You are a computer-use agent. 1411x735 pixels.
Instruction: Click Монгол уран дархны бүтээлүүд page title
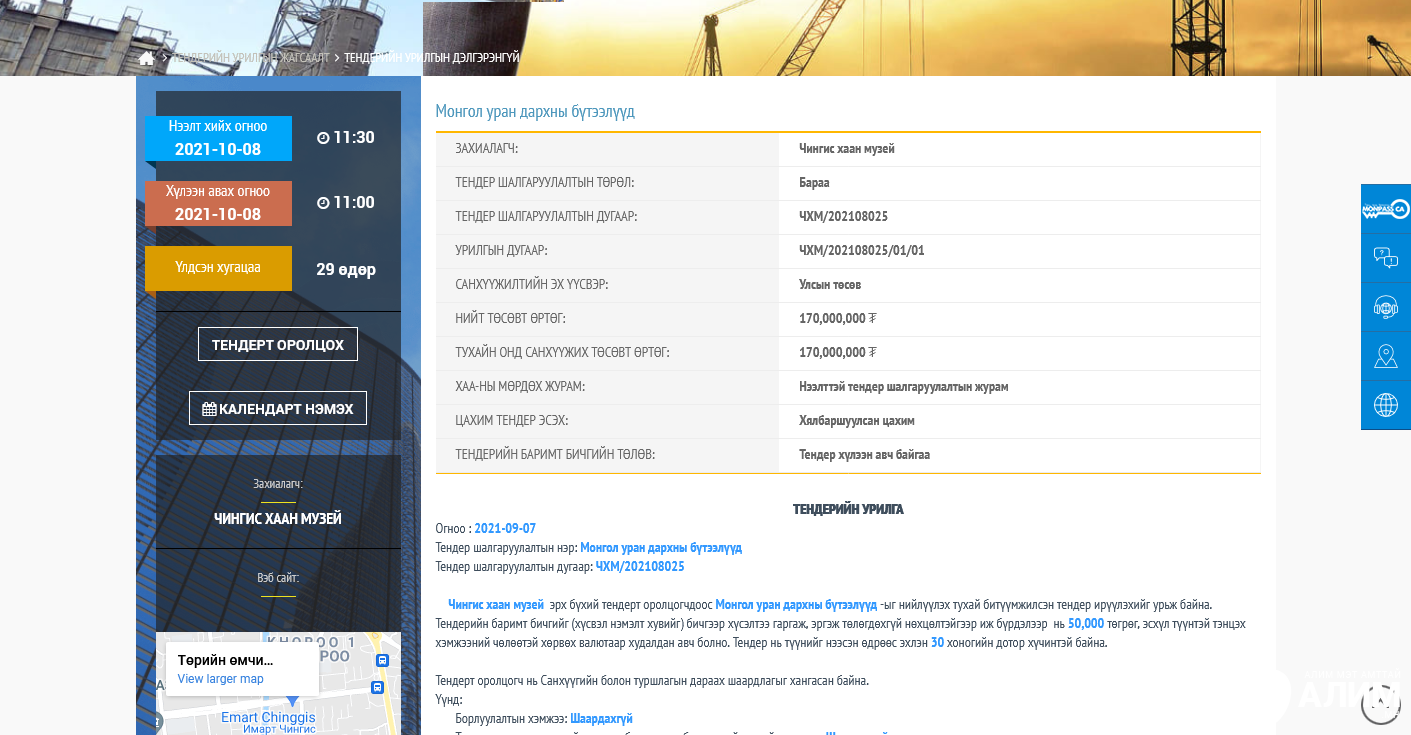[x=535, y=111]
